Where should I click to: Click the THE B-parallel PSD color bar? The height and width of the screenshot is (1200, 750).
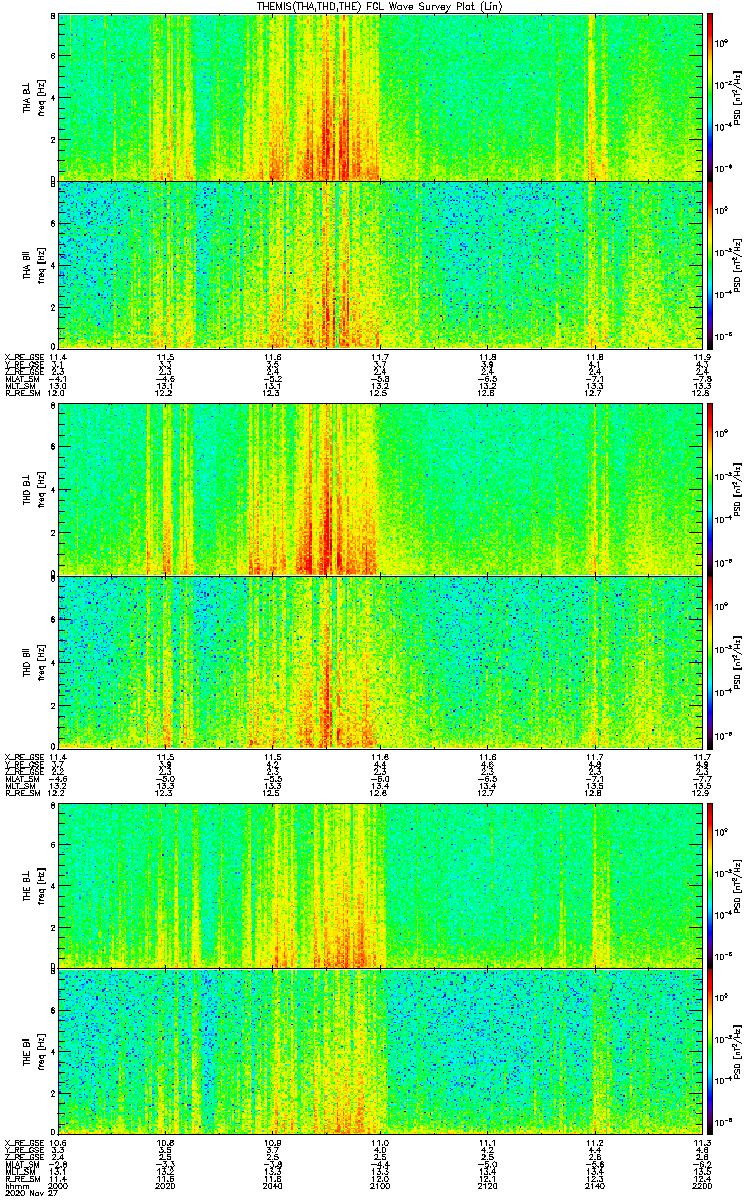click(x=711, y=1050)
